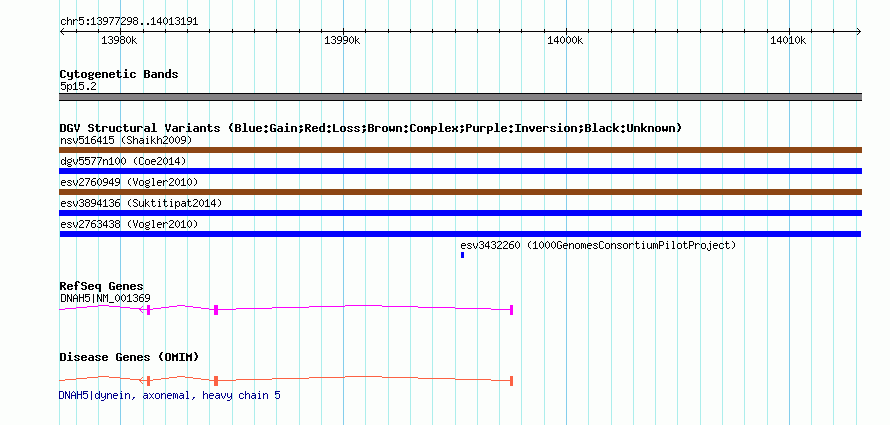Select the DGV Structural Variants track title

click(371, 128)
